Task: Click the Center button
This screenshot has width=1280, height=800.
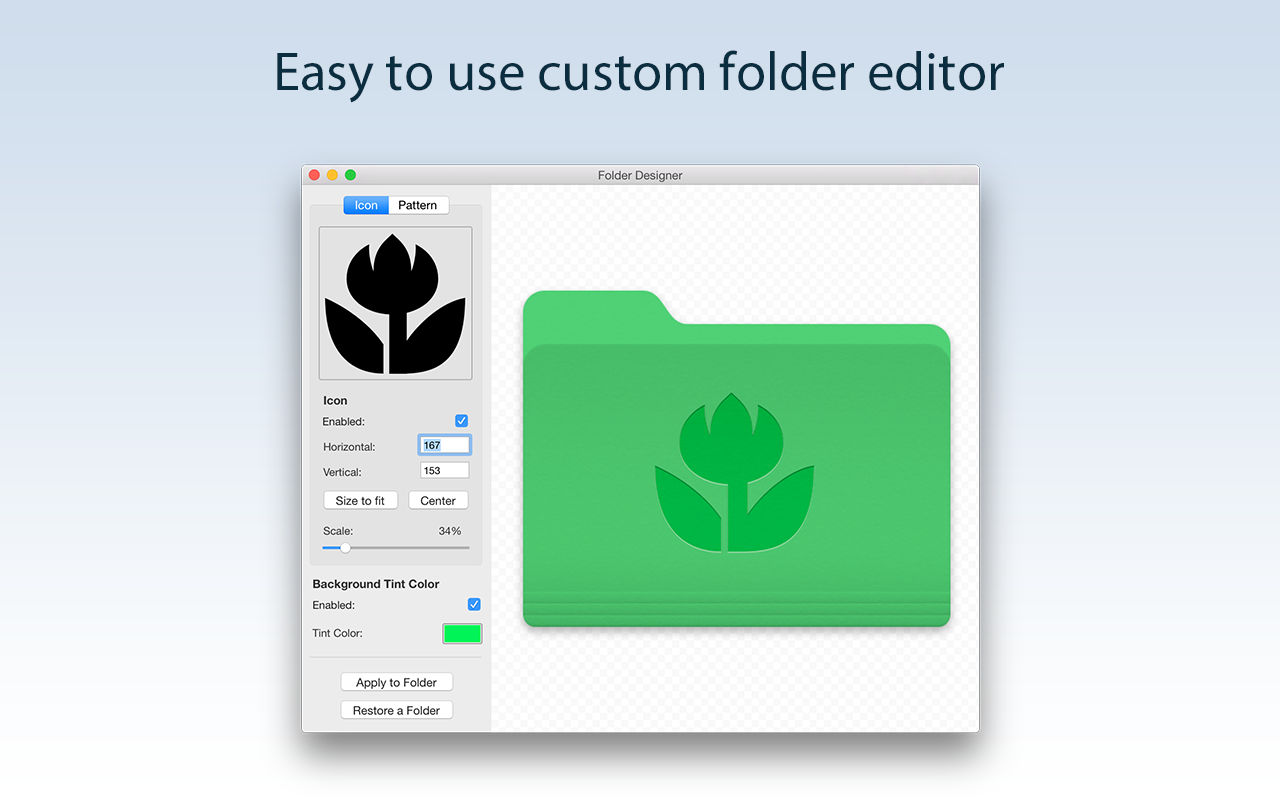Action: pyautogui.click(x=438, y=500)
